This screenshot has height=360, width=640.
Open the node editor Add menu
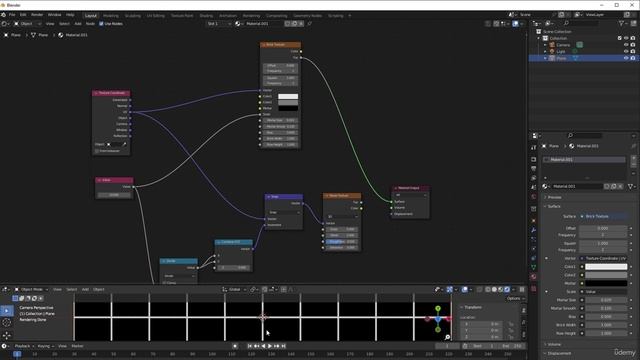(x=78, y=24)
